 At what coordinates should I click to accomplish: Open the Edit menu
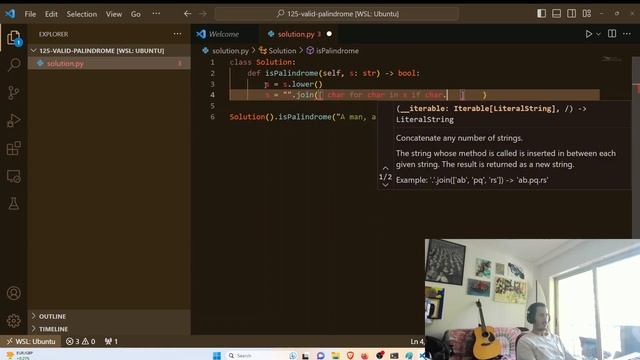tap(51, 14)
